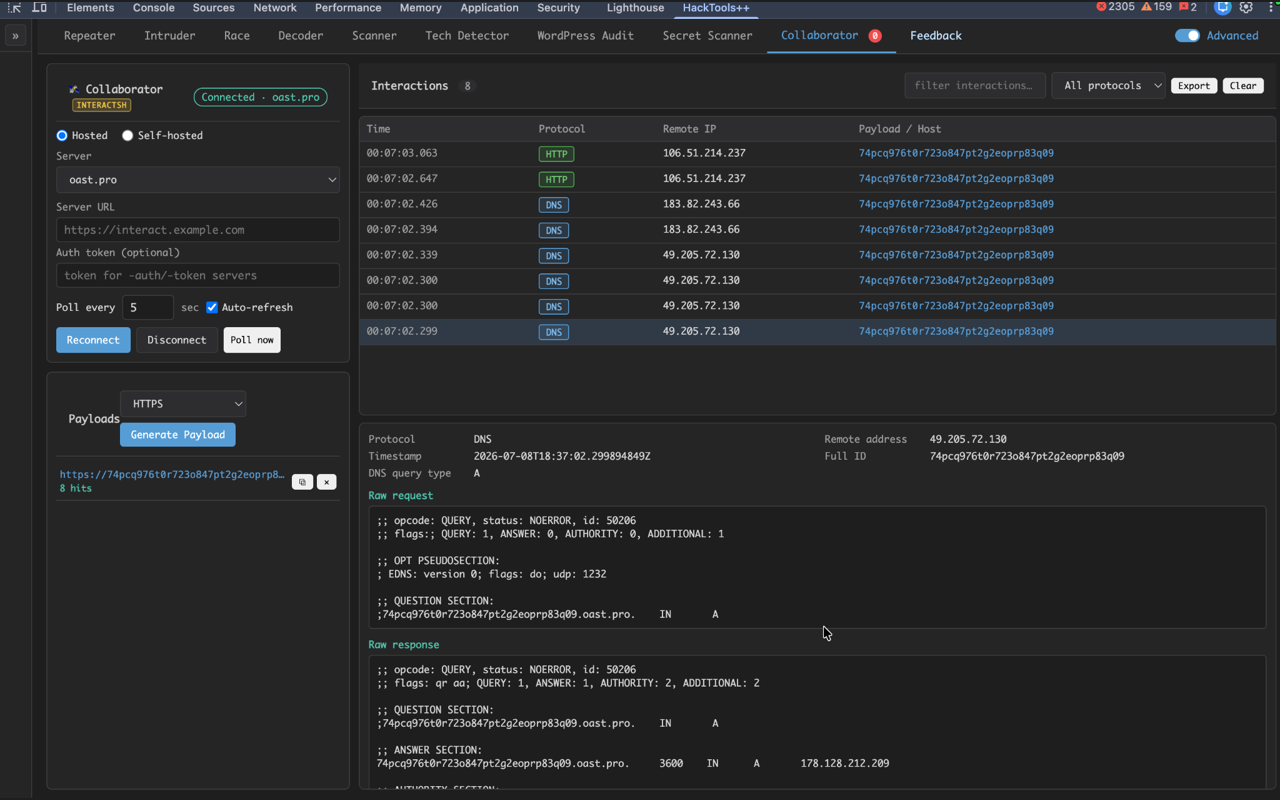Click DNS badge in 00:07:02.339 row
This screenshot has height=800, width=1280.
pyautogui.click(x=553, y=256)
